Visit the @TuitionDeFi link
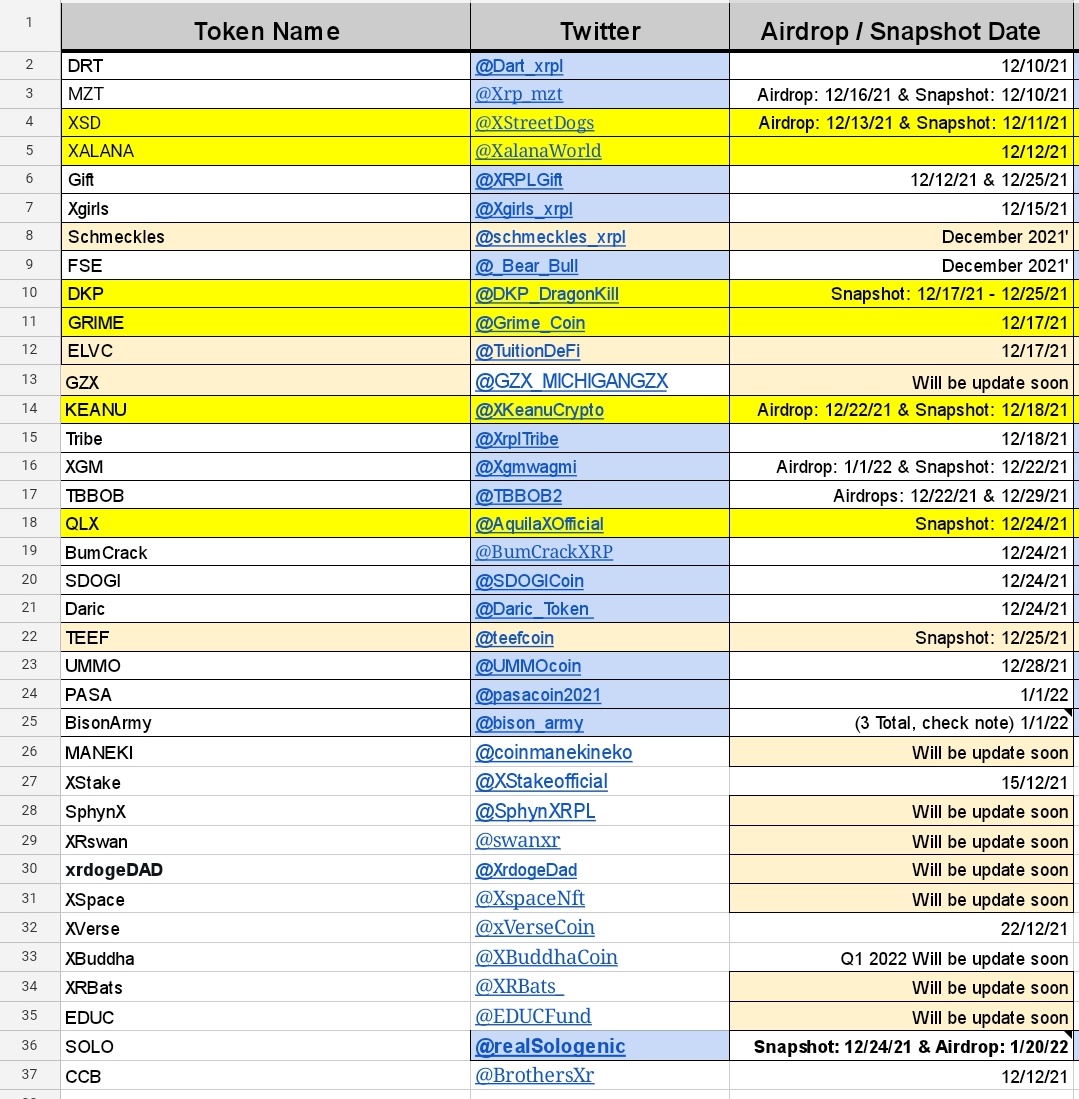 527,350
